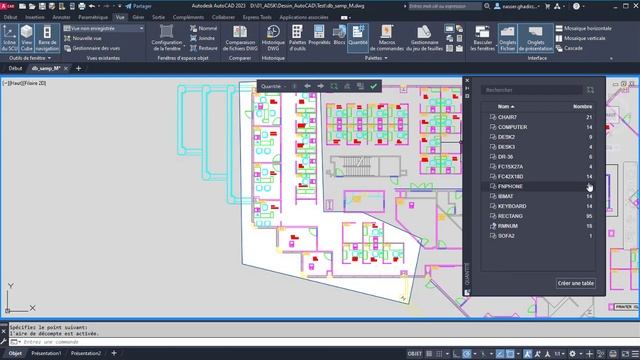Toggle the View Cube display

(27, 38)
